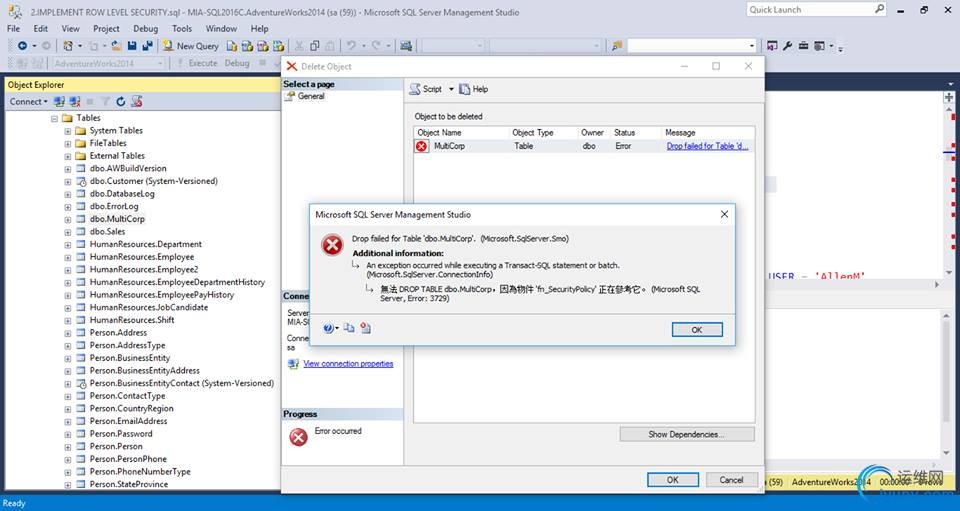Open the Window menu
This screenshot has height=511, width=960.
[221, 28]
